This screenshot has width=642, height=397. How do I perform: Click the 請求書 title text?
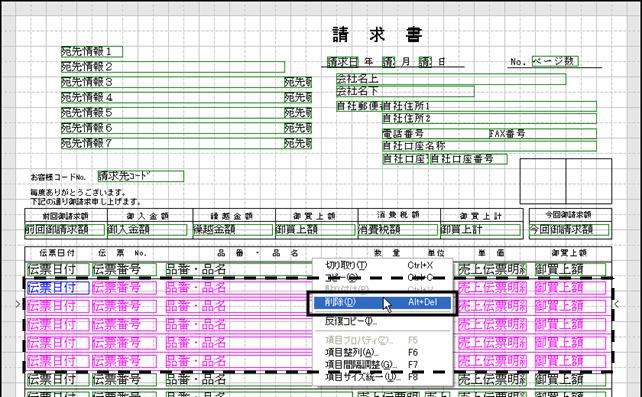click(x=377, y=35)
